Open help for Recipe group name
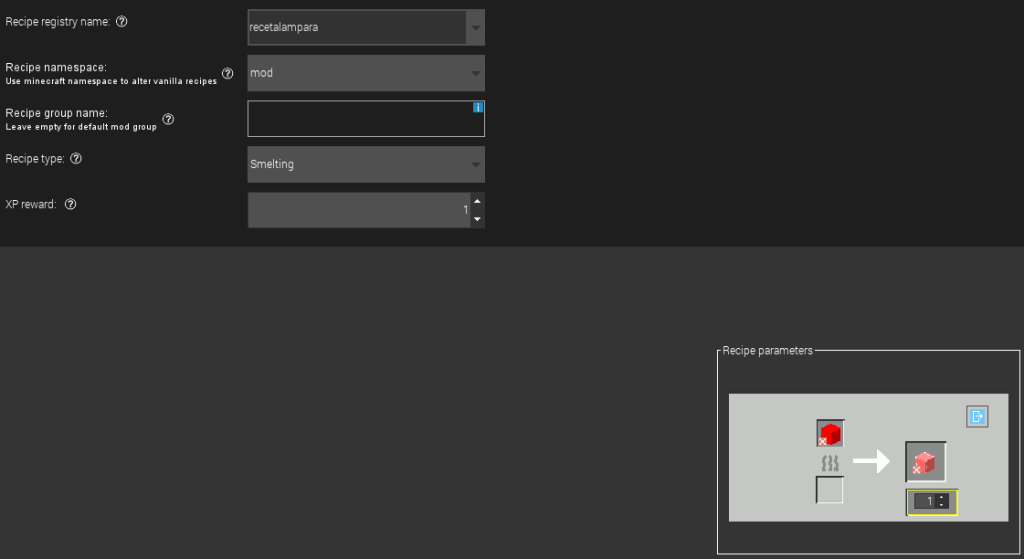 [x=168, y=119]
